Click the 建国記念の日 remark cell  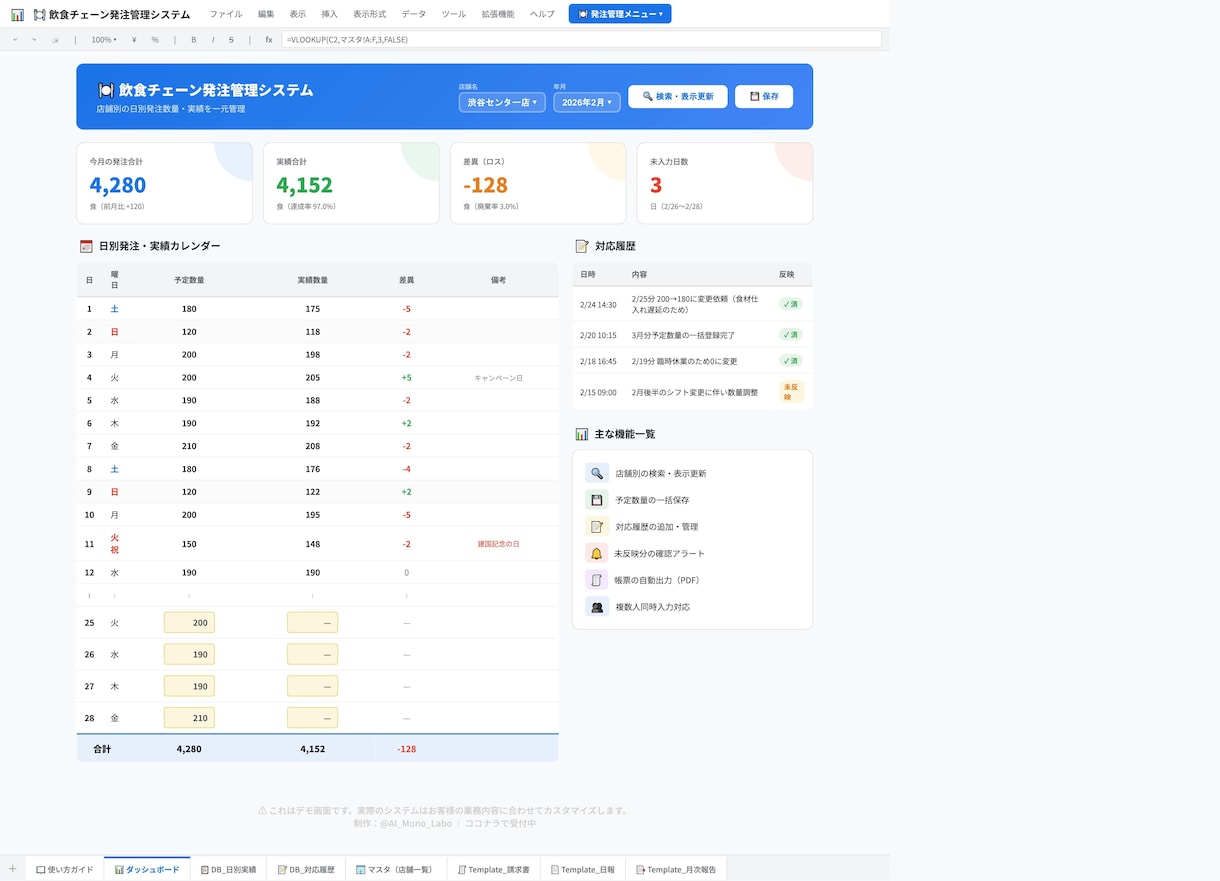[498, 544]
